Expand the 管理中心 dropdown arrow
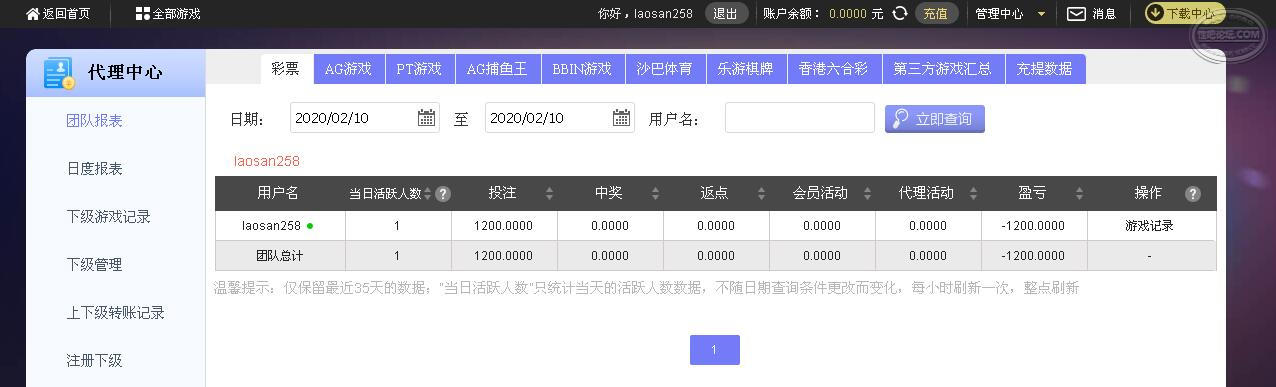The height and width of the screenshot is (387, 1276). 1041,14
